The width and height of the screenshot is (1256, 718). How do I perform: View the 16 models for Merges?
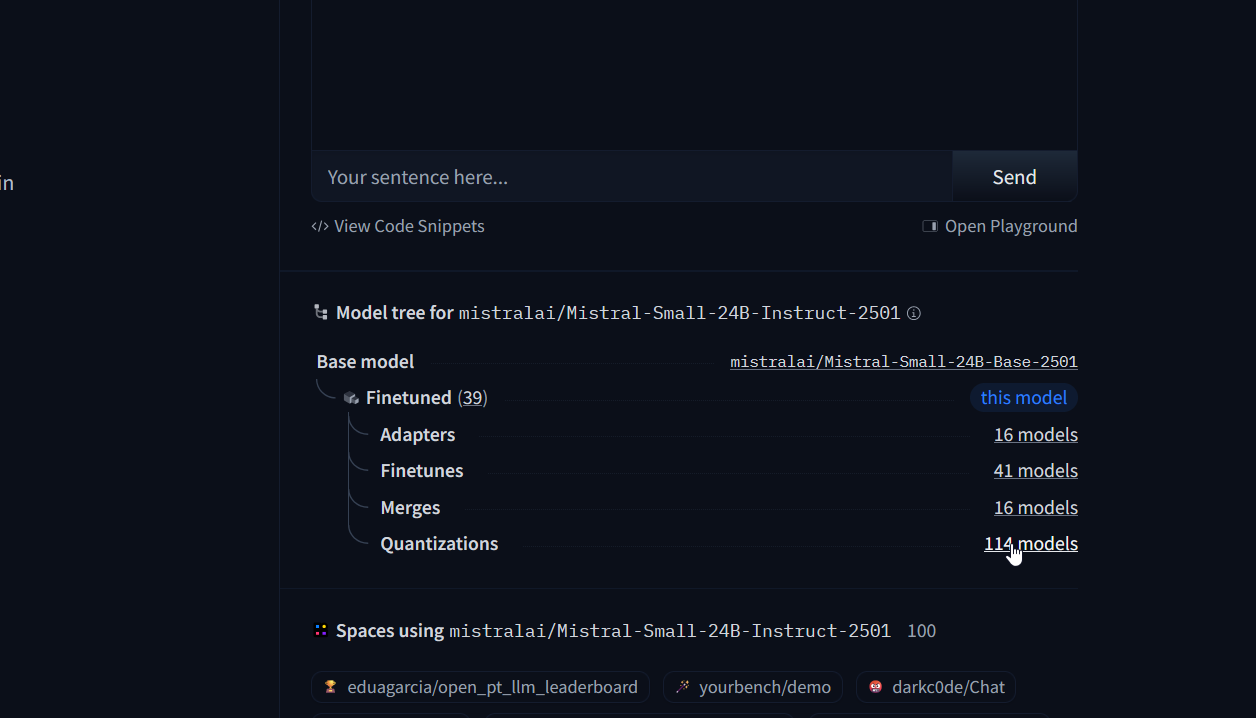click(x=1036, y=508)
